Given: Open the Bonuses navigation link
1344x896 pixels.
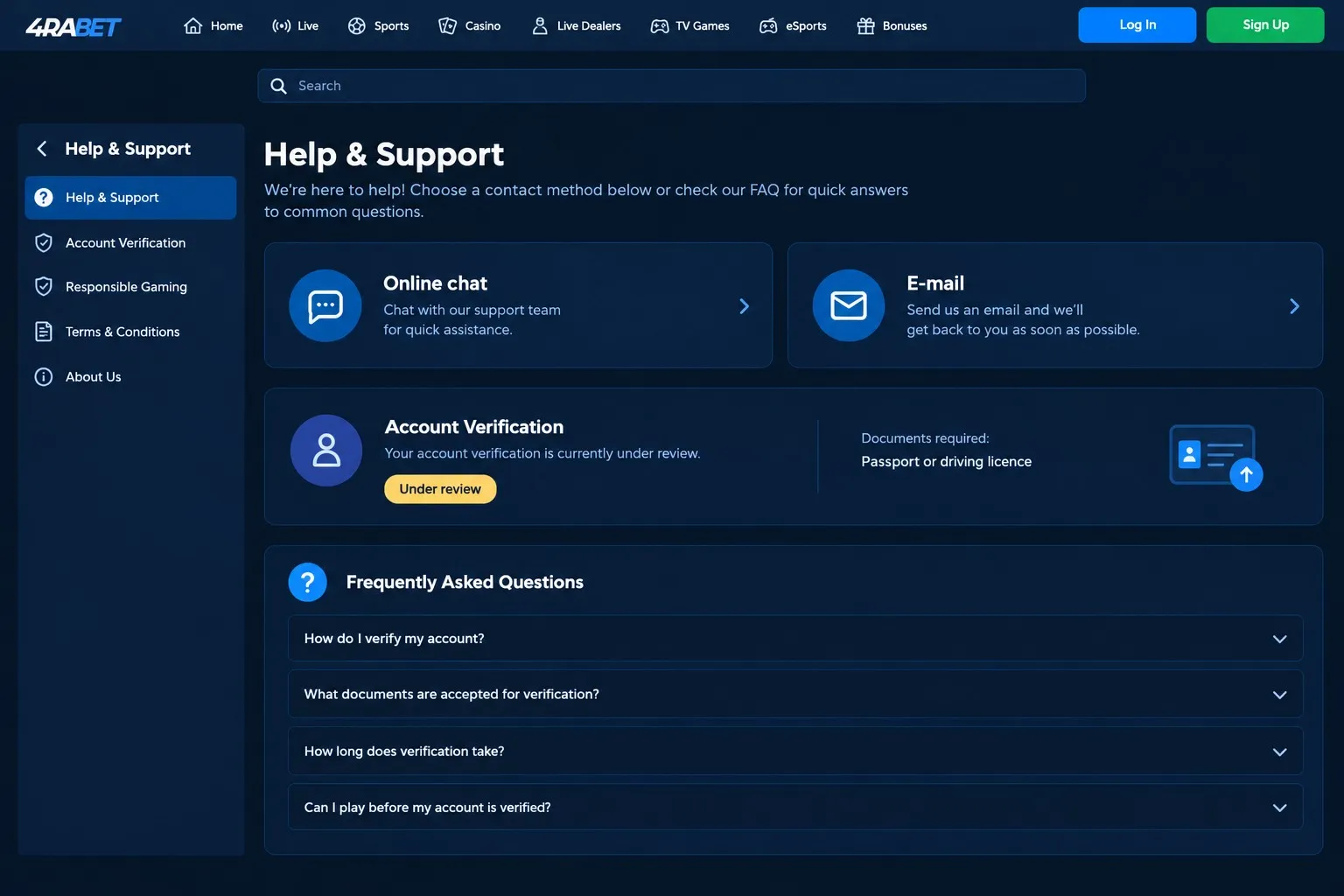Looking at the screenshot, I should 892,26.
